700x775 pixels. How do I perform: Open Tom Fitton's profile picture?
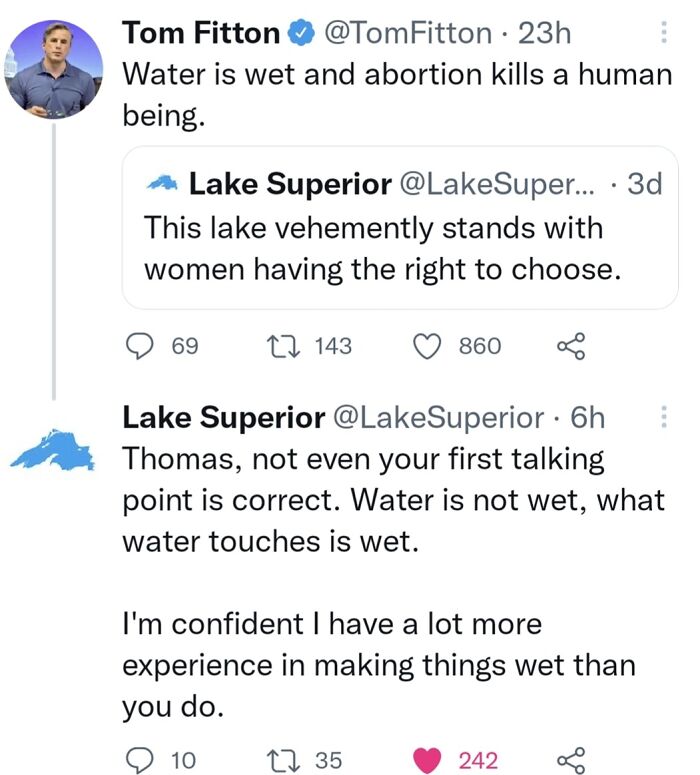click(54, 68)
